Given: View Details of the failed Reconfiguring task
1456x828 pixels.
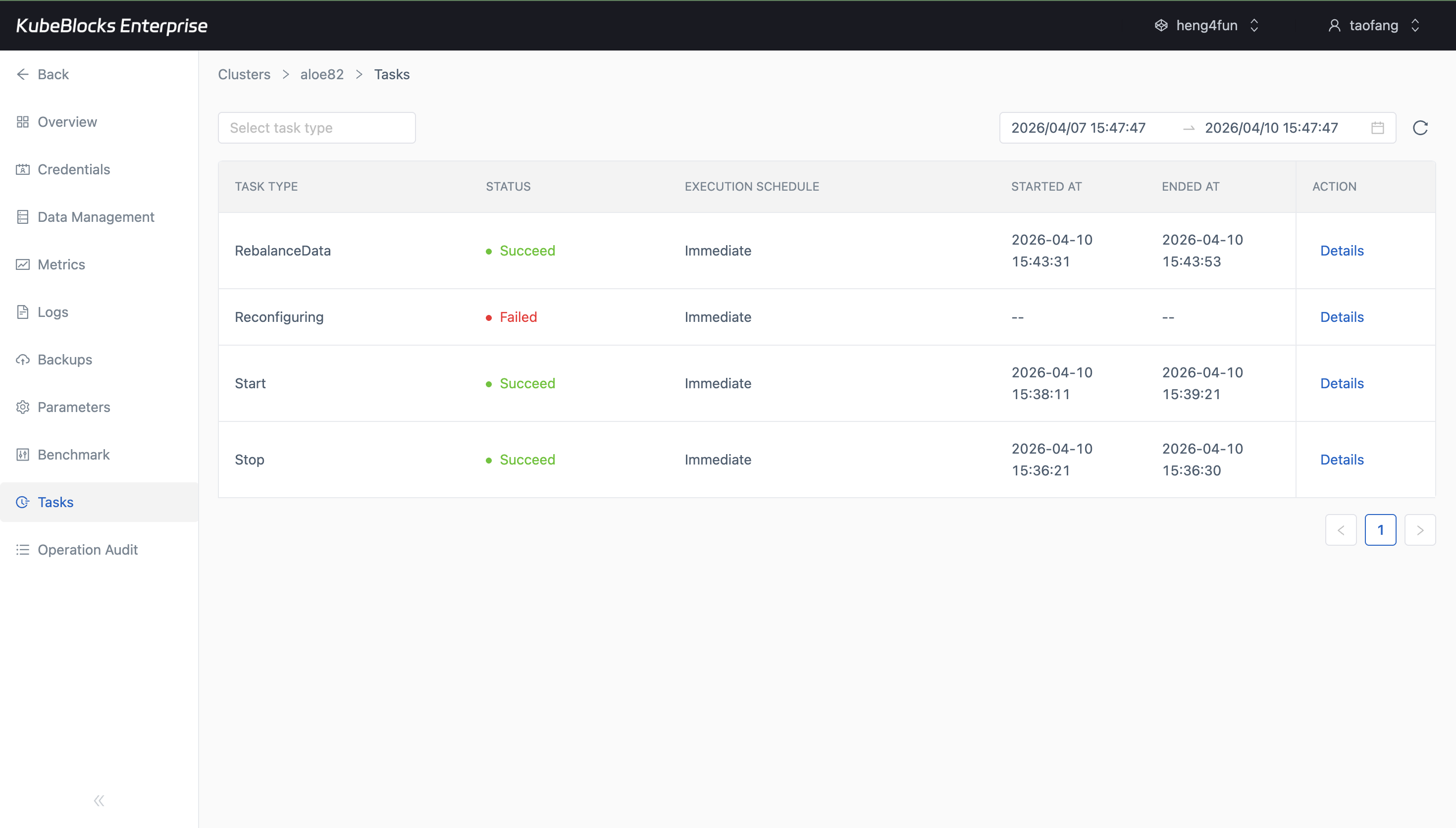Looking at the screenshot, I should pos(1342,317).
